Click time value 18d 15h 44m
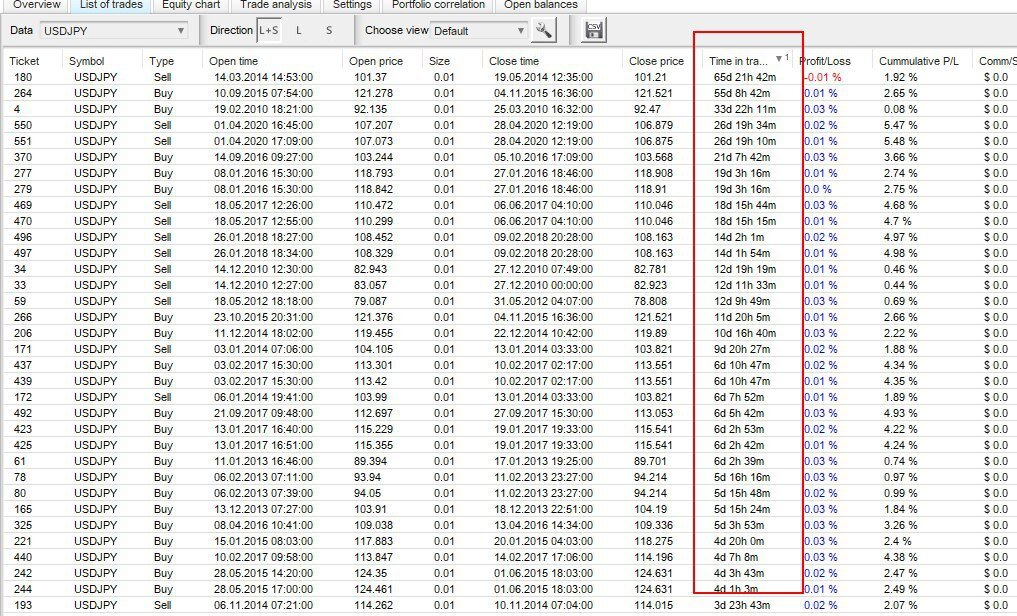 (745, 205)
